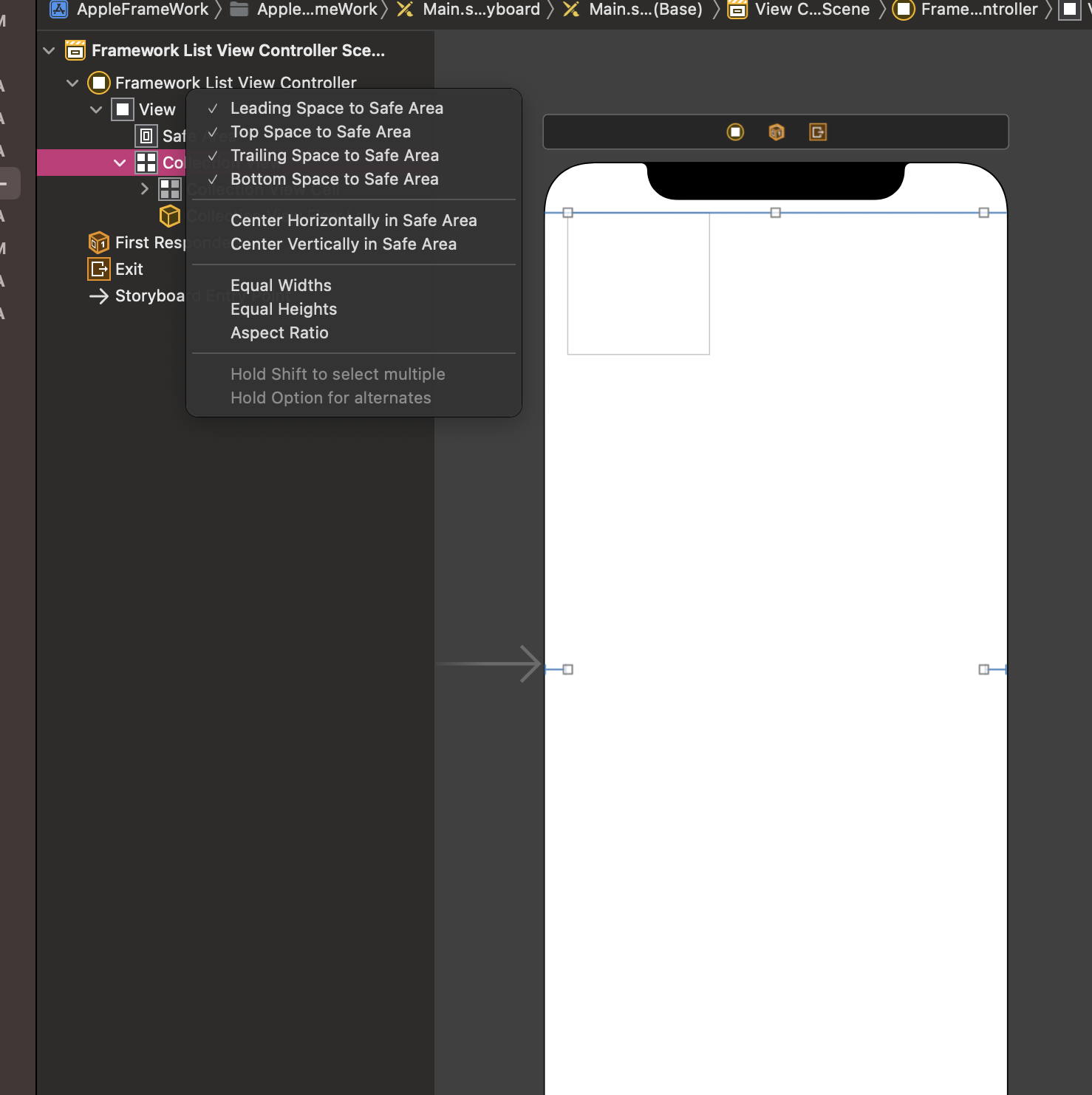The height and width of the screenshot is (1095, 1092).
Task: Choose Aspect Ratio constraint
Action: 354,332
